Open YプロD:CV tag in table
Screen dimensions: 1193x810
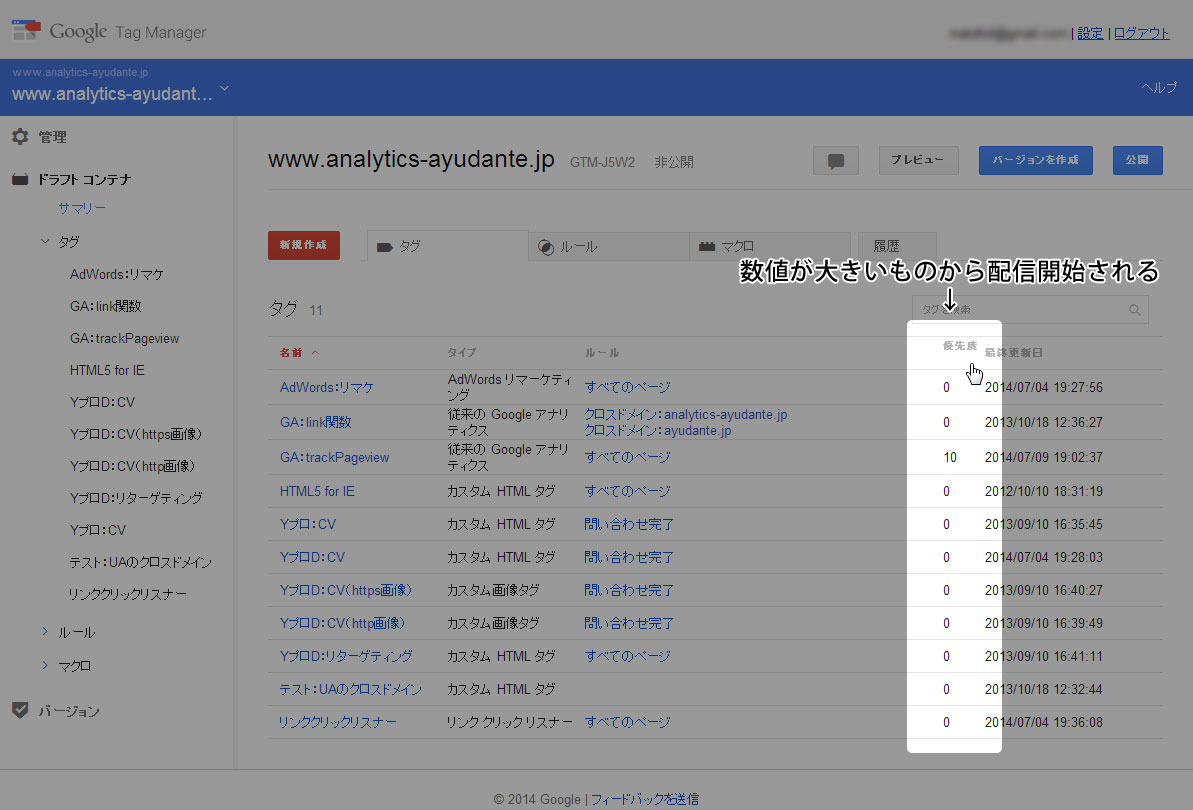point(312,557)
